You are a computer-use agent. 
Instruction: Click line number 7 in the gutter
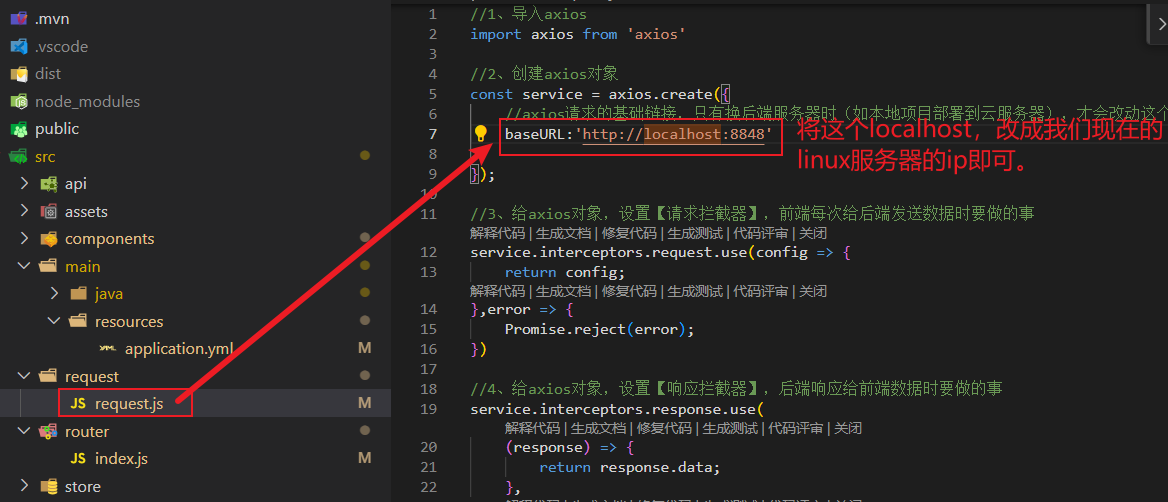point(433,134)
